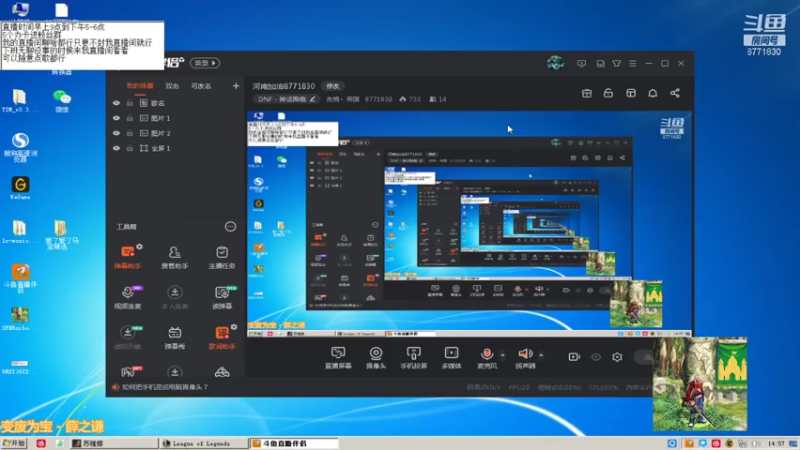The height and width of the screenshot is (450, 800).
Task: Click the unlock icon in header
Action: point(608,93)
